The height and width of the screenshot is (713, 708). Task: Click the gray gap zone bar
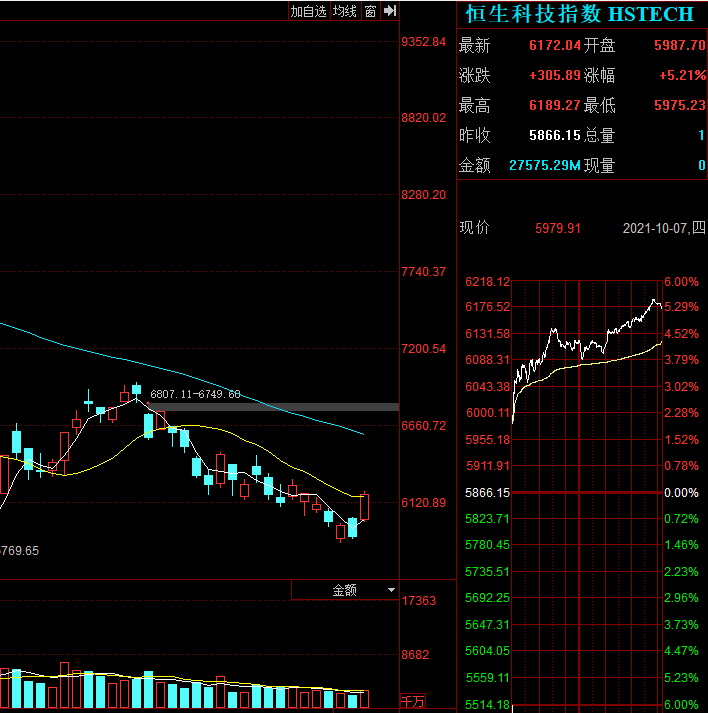coord(273,407)
